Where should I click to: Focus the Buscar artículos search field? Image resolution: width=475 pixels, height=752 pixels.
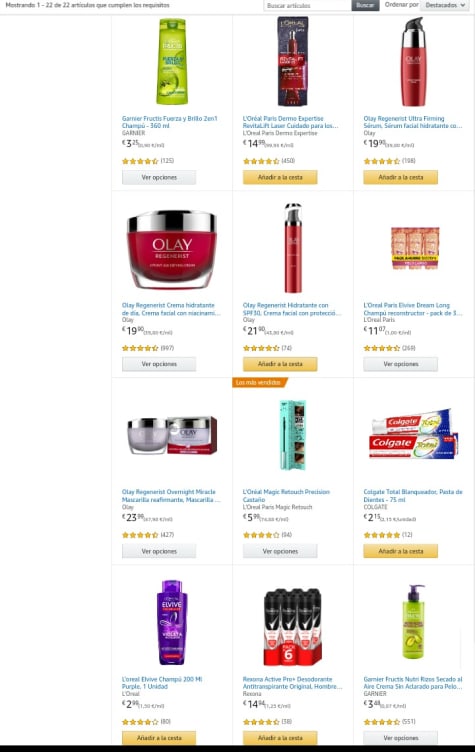tap(308, 5)
